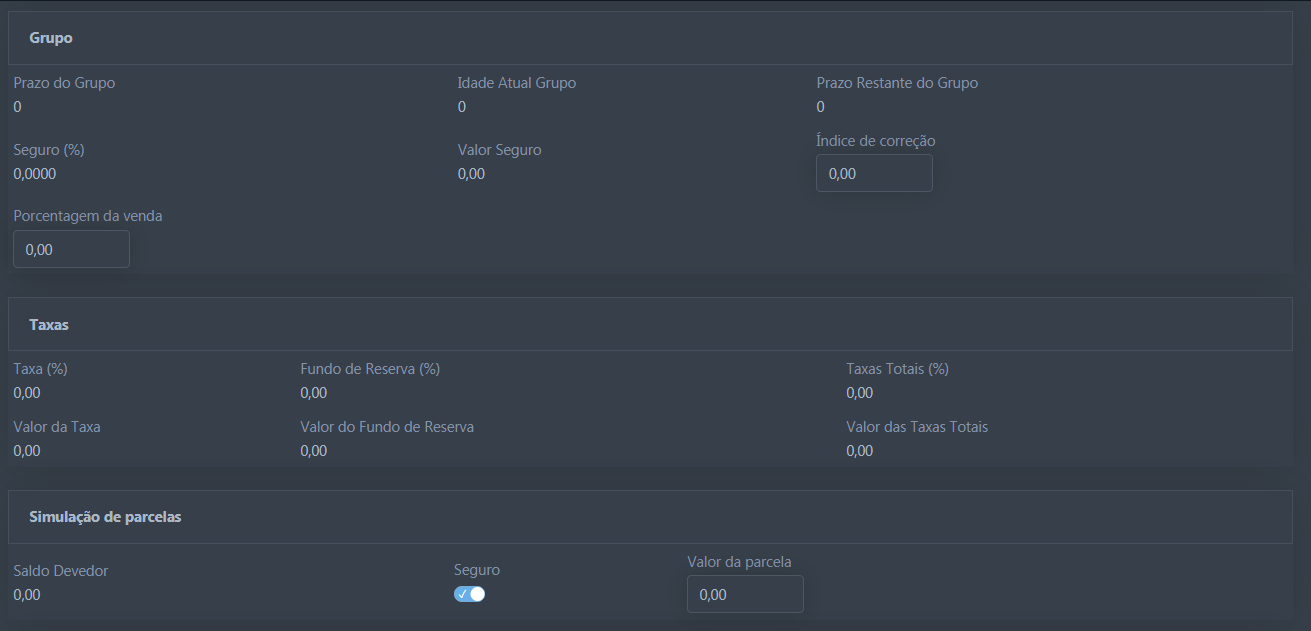Select the Saldo Devedor label
Viewport: 1311px width, 631px height.
tap(61, 571)
